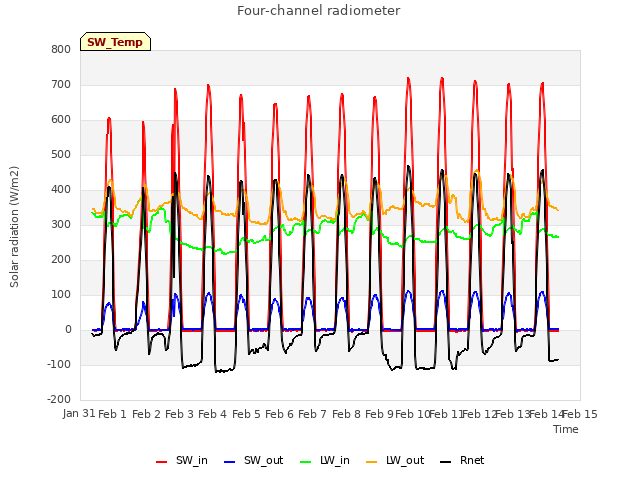640x480 pixels.
Task: Click the green LW_in legend swatch
Action: [x=306, y=462]
